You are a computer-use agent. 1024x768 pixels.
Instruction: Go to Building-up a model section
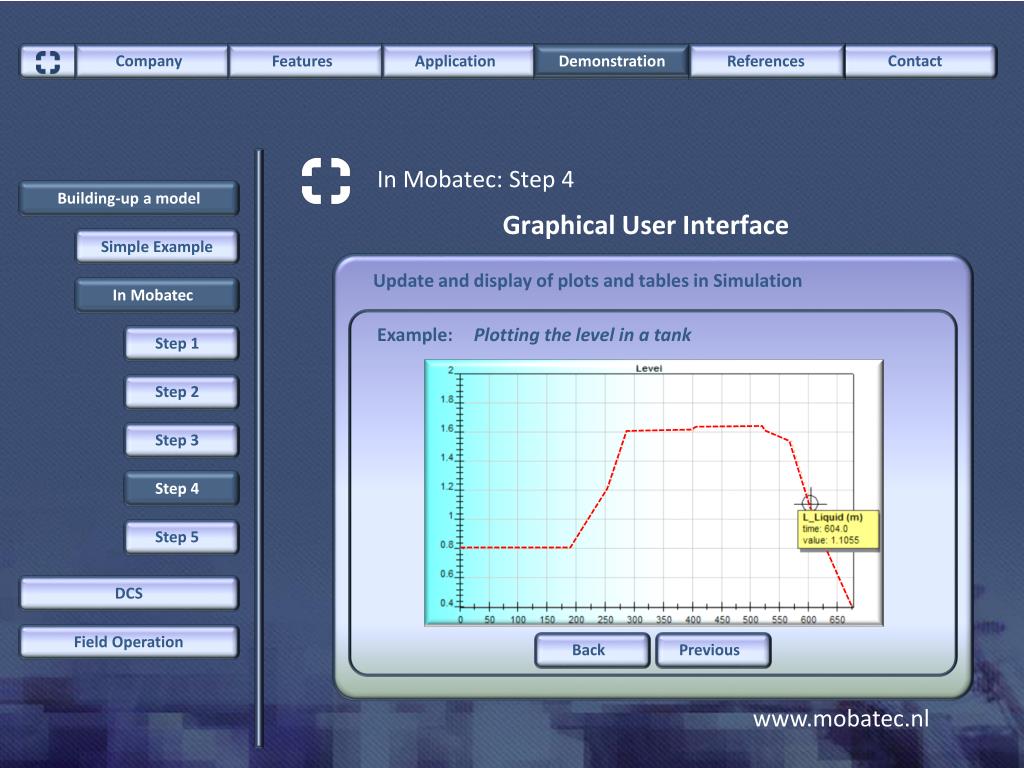129,199
